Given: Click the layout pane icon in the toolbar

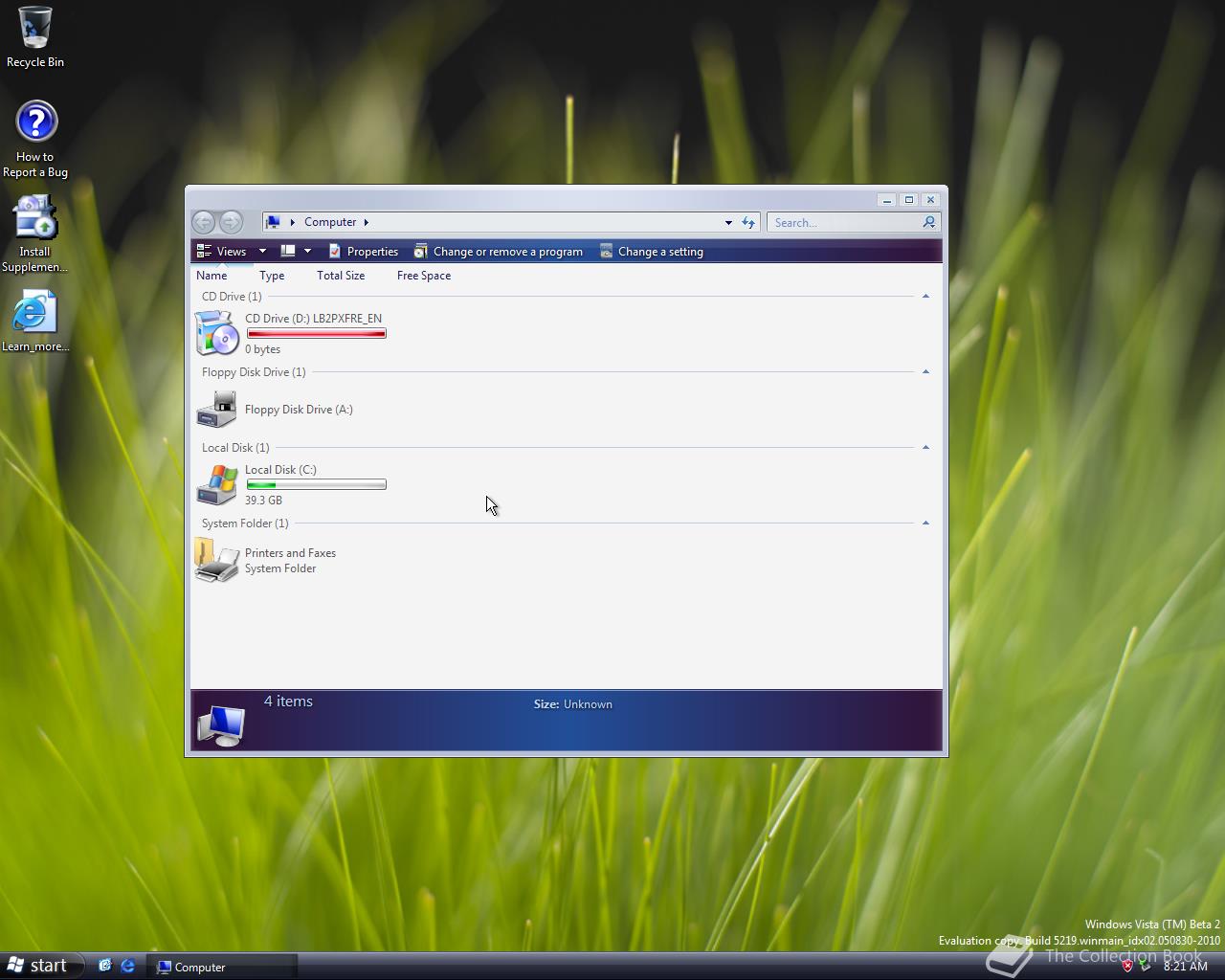Looking at the screenshot, I should 287,251.
